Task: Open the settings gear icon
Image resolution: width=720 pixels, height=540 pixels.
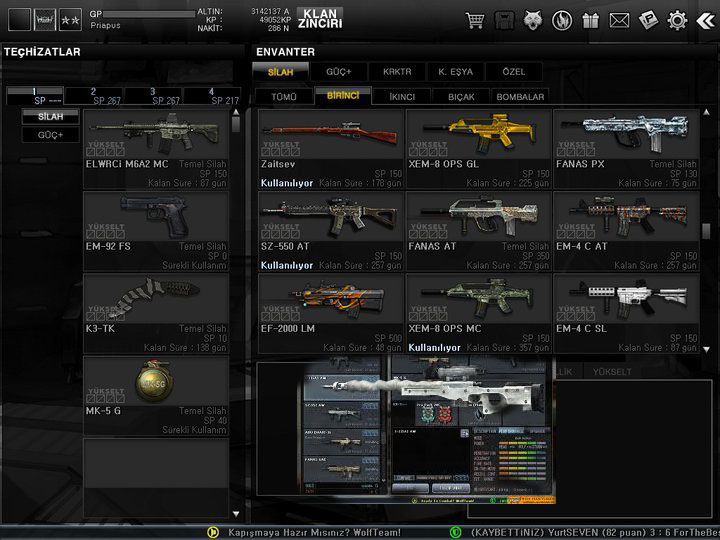Action: click(x=677, y=21)
